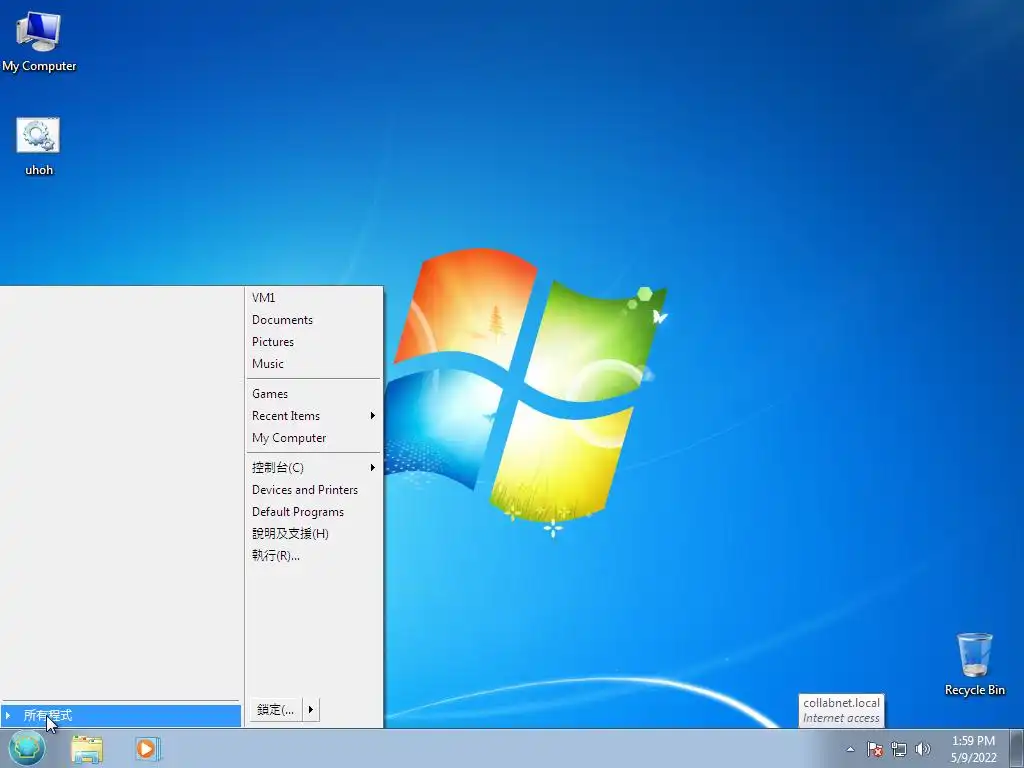Open My Computer in the Start menu

[313, 438]
